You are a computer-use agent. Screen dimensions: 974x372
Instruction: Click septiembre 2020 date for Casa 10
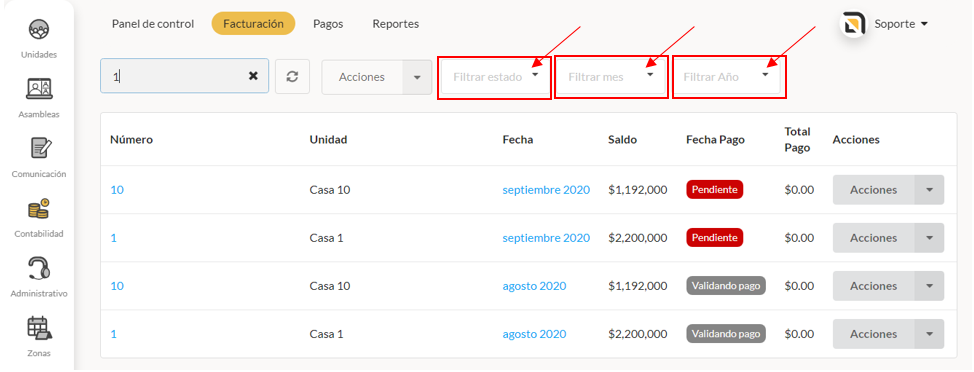coord(546,190)
